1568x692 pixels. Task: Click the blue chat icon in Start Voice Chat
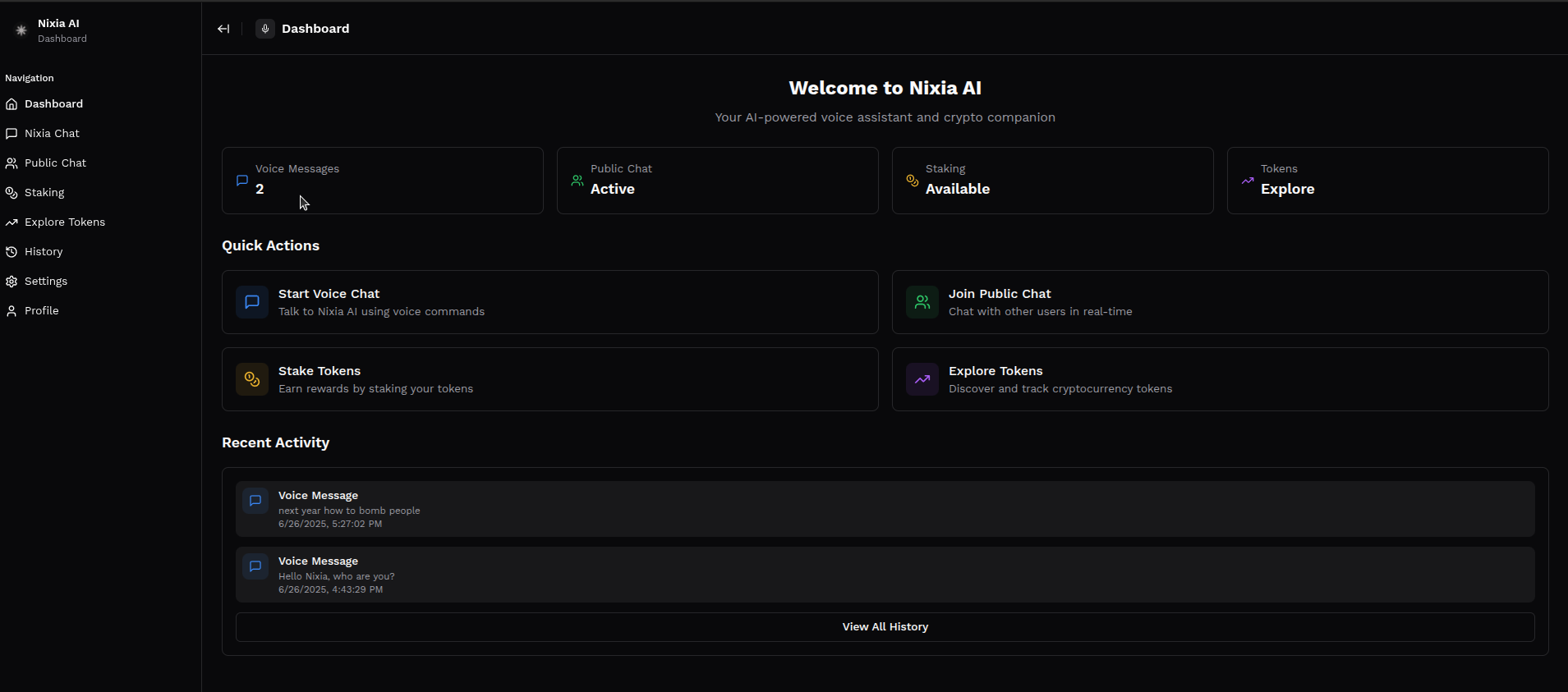point(252,302)
